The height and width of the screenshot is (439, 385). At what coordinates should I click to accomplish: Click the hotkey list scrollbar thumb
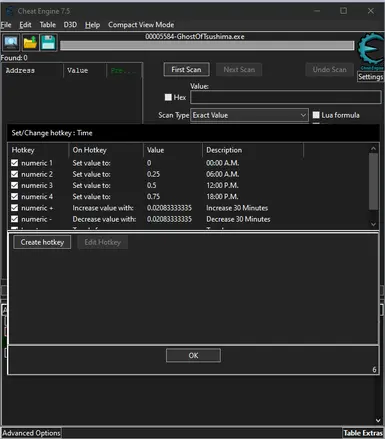(x=373, y=181)
